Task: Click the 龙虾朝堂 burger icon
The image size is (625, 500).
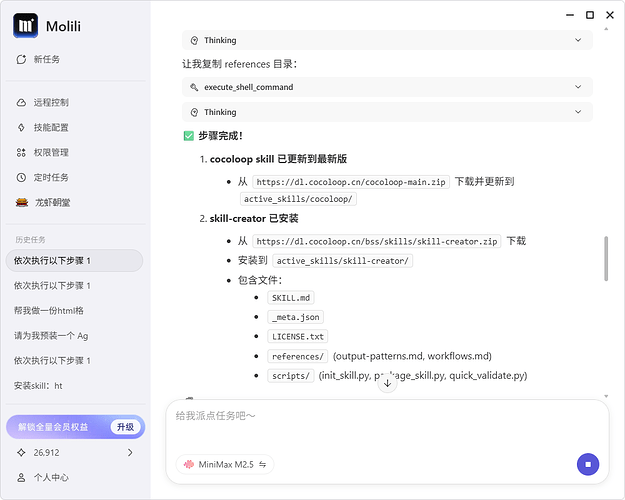Action: tap(22, 203)
